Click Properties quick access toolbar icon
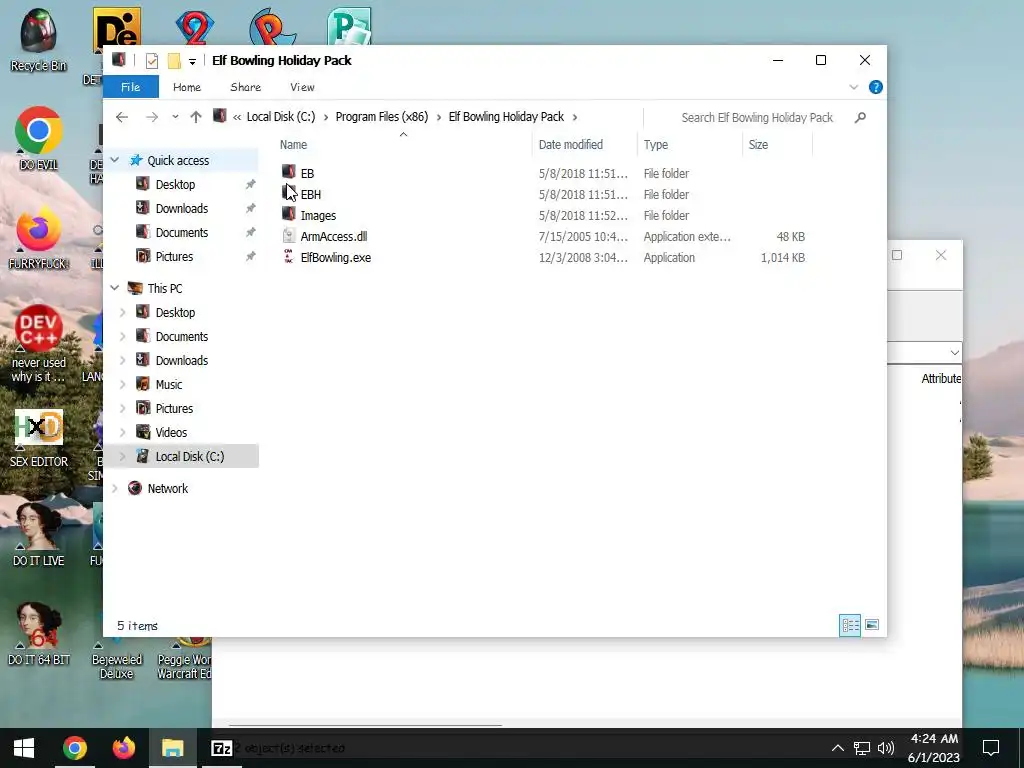Viewport: 1024px width, 768px height. coord(152,61)
